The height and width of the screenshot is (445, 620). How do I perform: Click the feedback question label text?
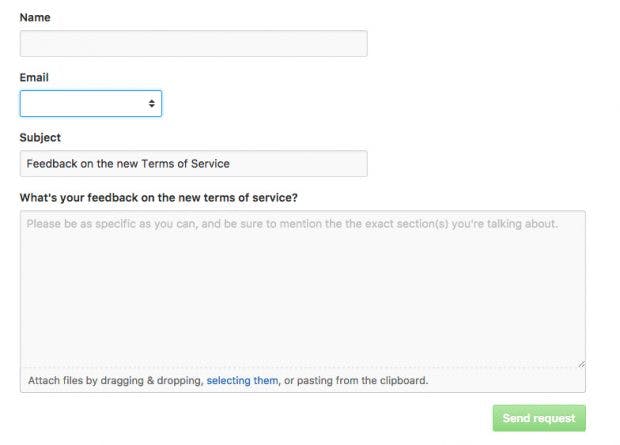(x=158, y=198)
